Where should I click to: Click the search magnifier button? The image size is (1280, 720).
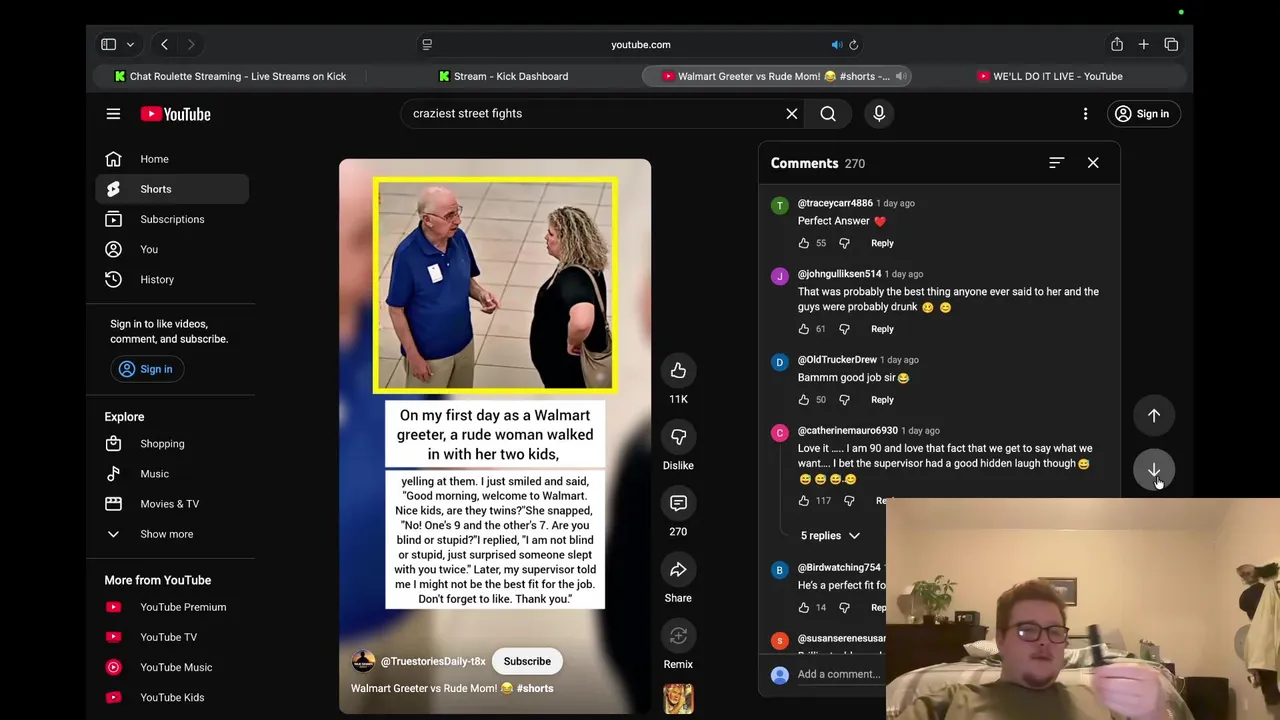828,114
